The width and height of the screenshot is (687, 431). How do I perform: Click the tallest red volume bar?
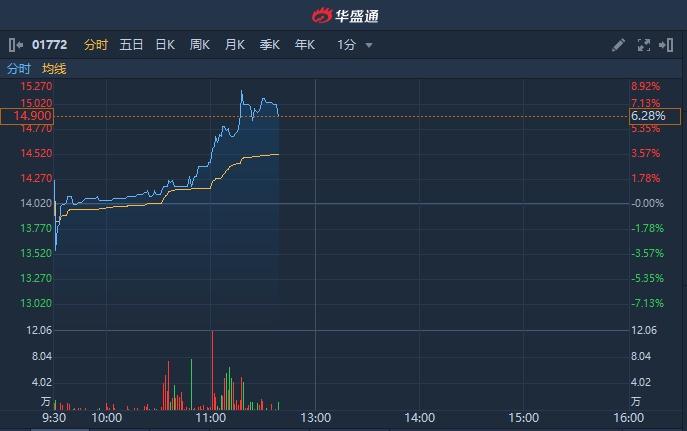[213, 370]
